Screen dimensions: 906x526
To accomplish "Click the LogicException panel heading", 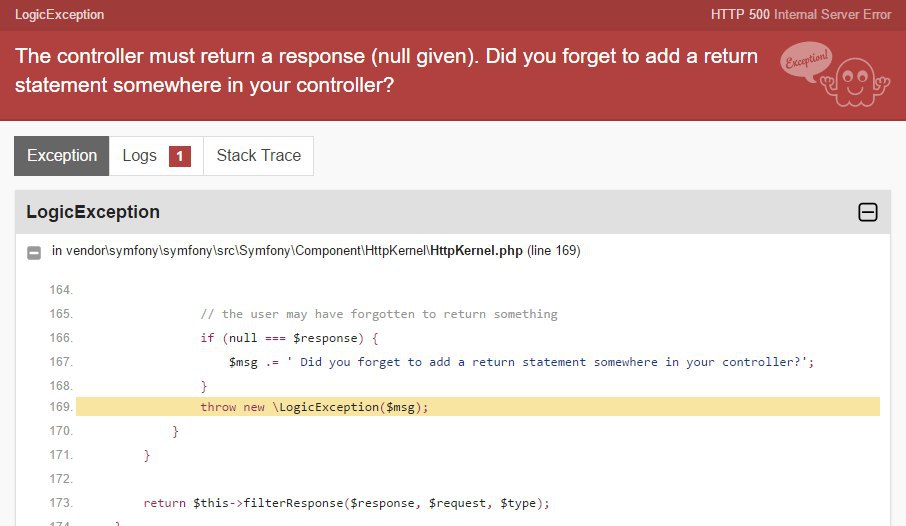I will 93,212.
